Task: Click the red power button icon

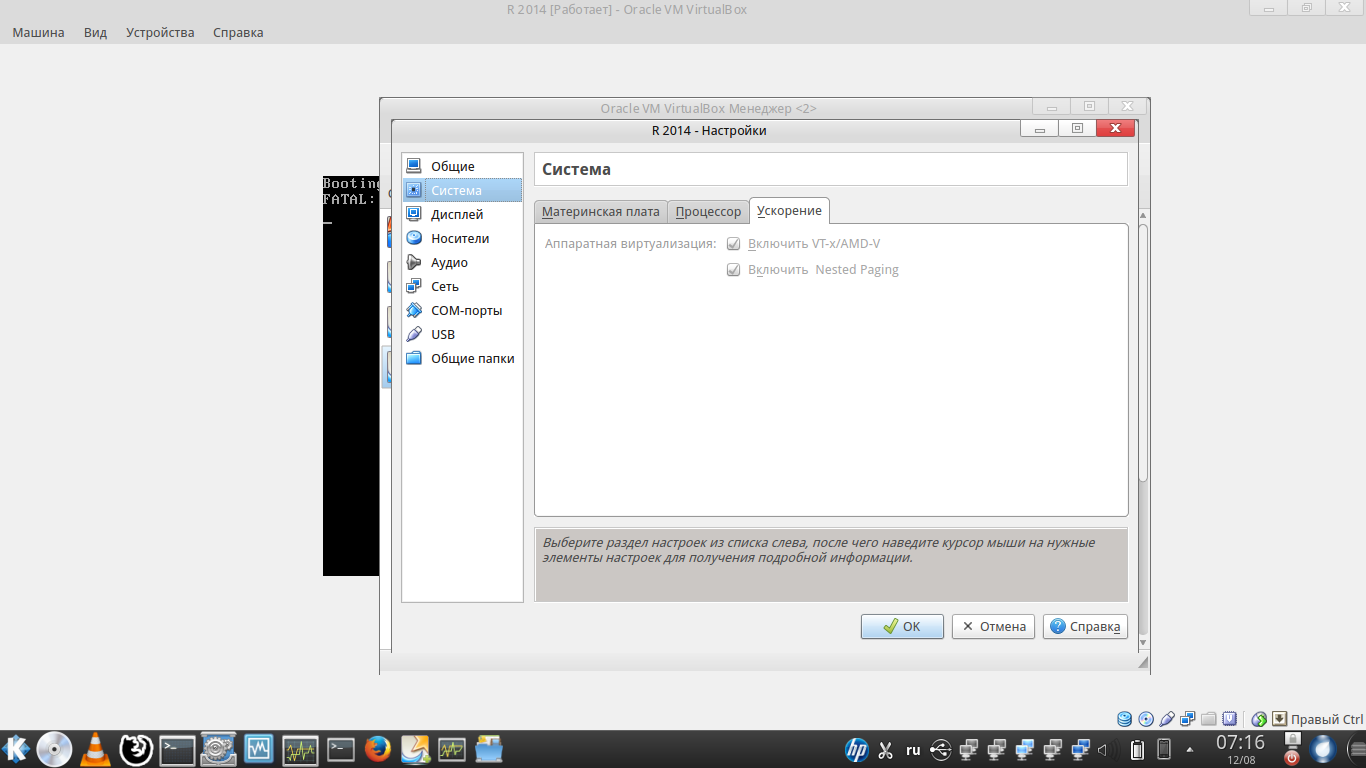Action: click(x=1292, y=757)
